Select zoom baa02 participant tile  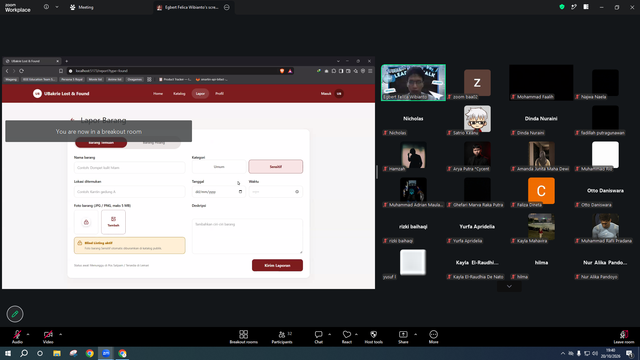477,82
